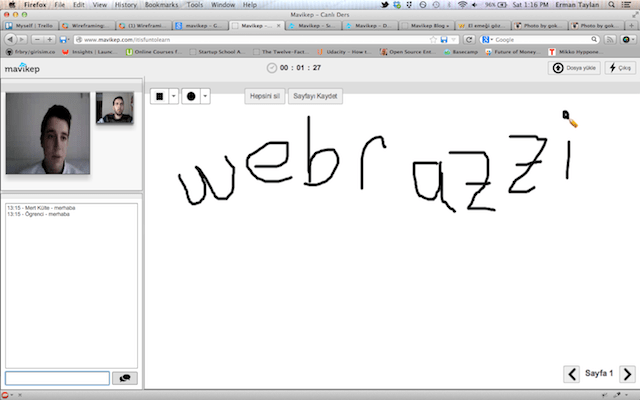Click the mavikep logo

(20, 68)
